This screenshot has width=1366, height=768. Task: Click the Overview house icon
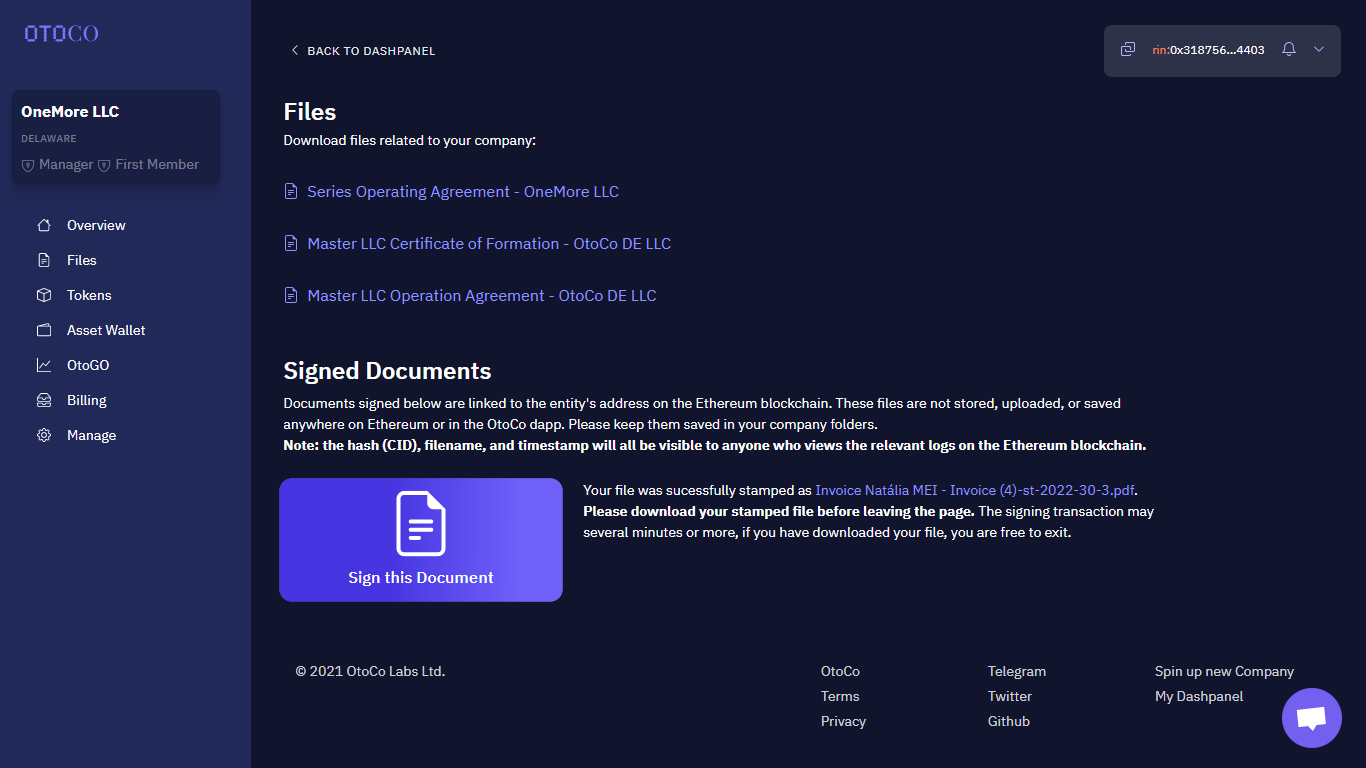tap(44, 225)
